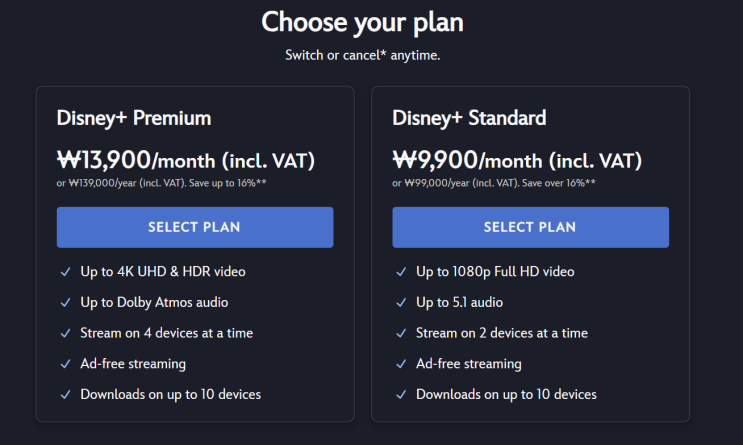Click the Select Plan button for Disney+ Premium
Screen dimensions: 743x445
tap(194, 227)
